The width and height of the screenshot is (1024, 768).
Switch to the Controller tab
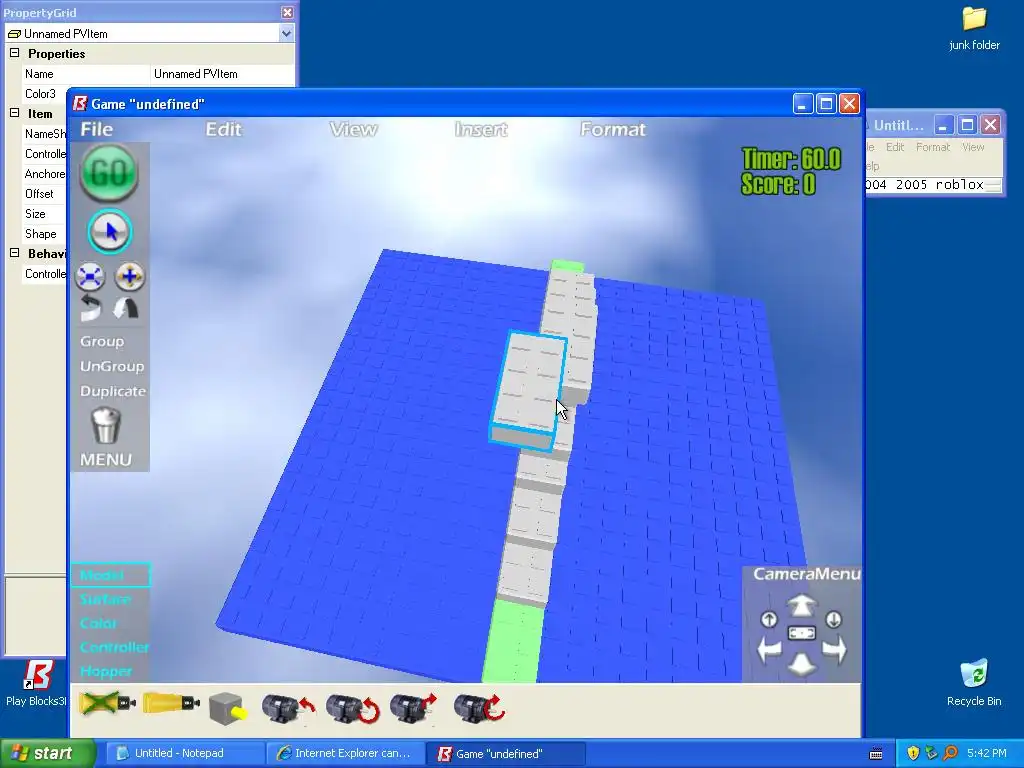[x=114, y=647]
